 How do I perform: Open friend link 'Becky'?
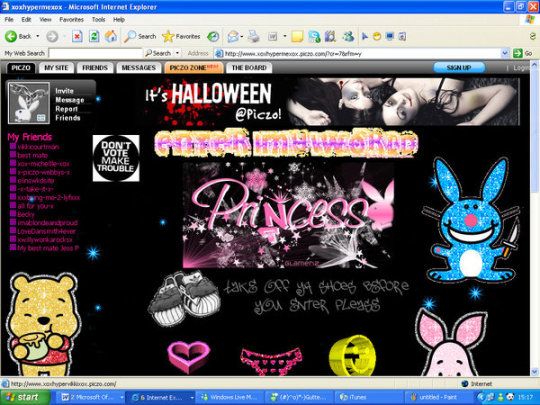tap(26, 214)
